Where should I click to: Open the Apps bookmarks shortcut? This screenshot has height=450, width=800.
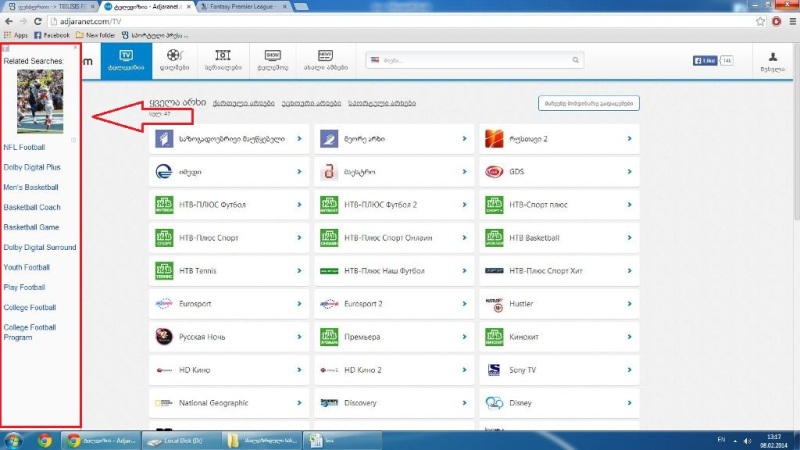pos(16,35)
